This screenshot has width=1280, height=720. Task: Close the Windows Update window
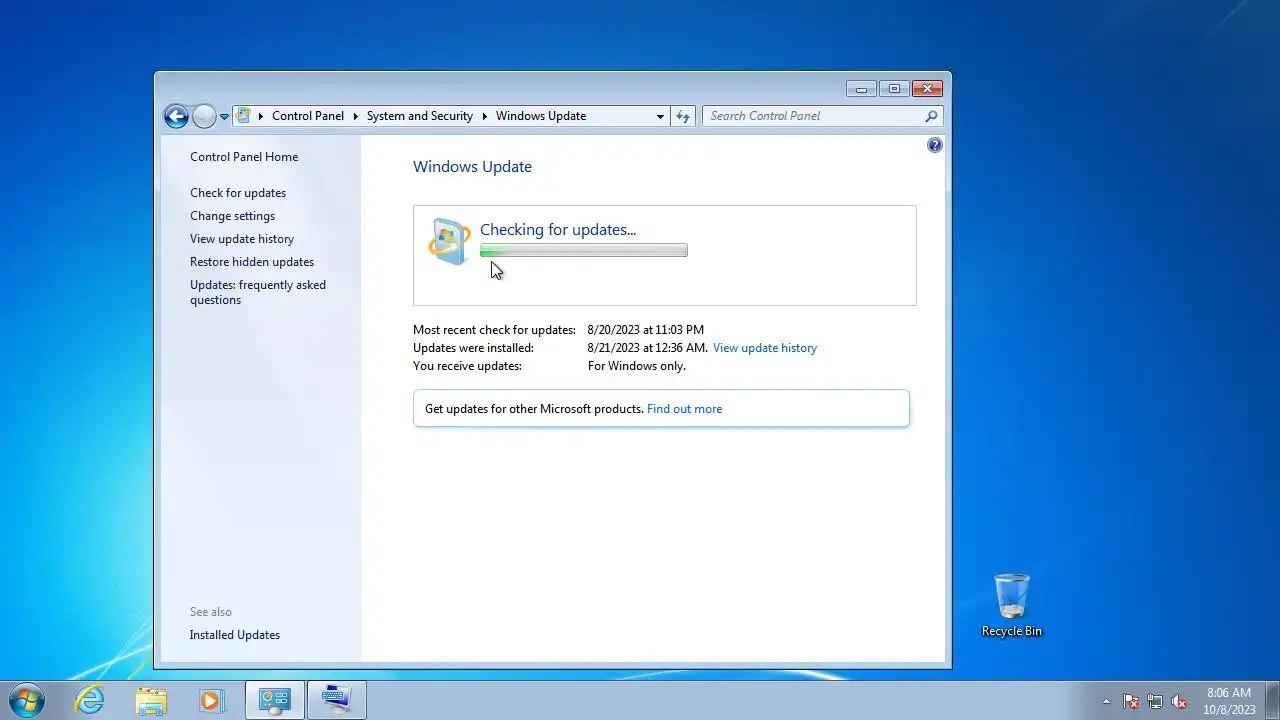pos(927,89)
